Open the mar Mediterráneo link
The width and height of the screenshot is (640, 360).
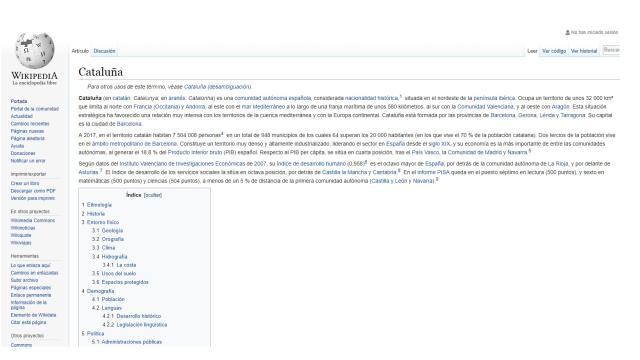coord(263,107)
